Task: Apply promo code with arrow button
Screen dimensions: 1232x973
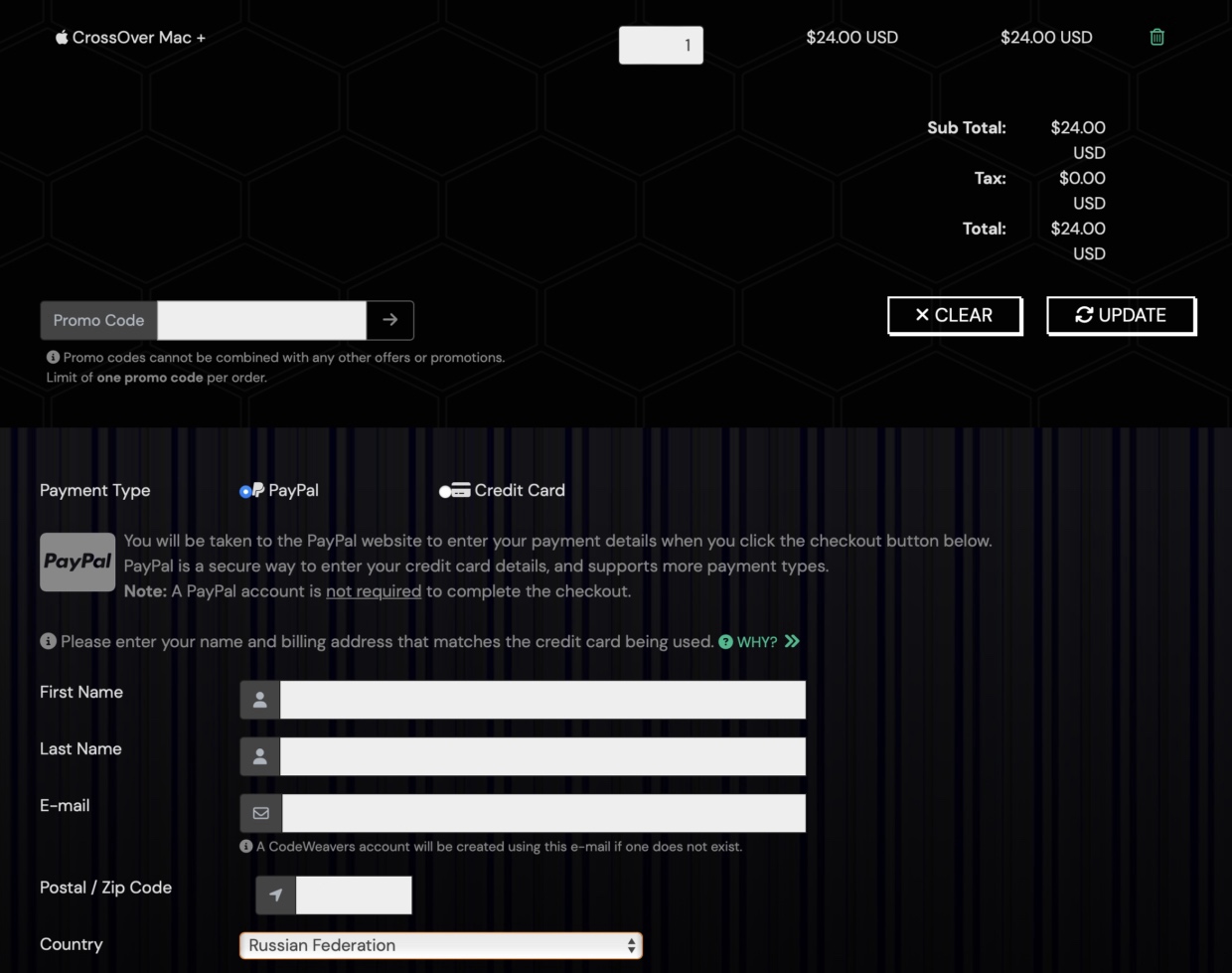Action: [389, 320]
